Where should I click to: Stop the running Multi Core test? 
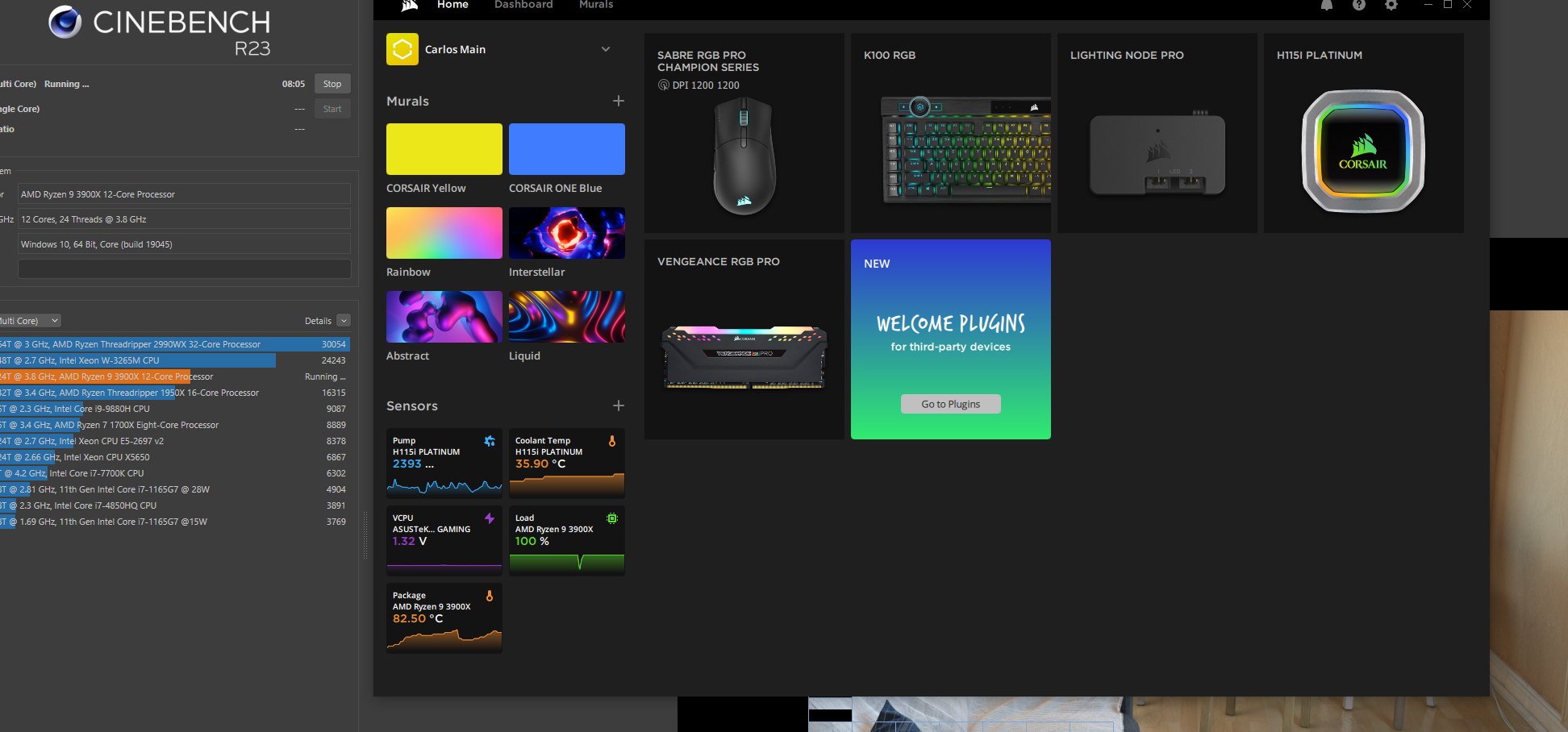332,84
